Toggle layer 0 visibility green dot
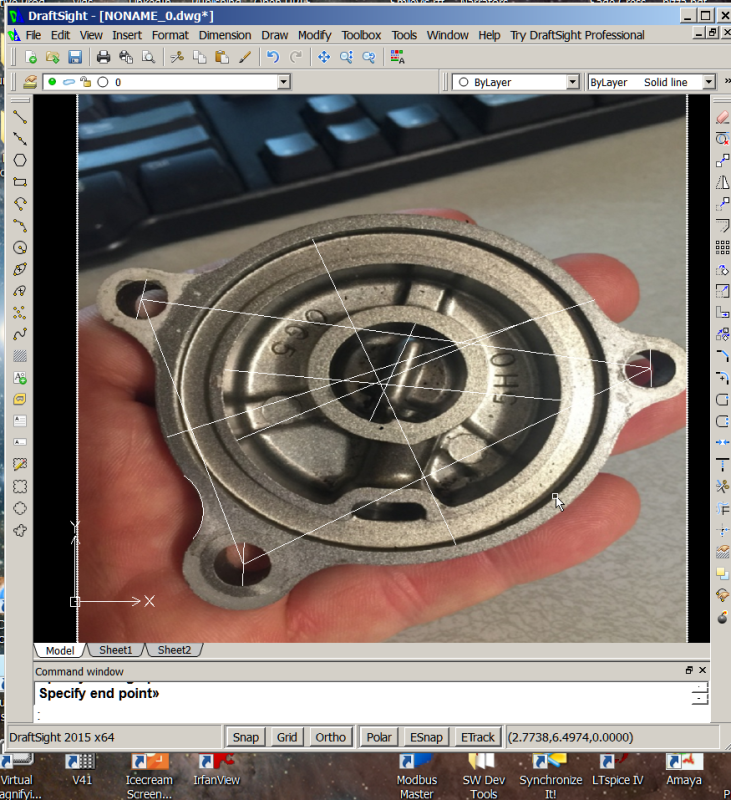Viewport: 731px width, 800px height. coord(52,82)
